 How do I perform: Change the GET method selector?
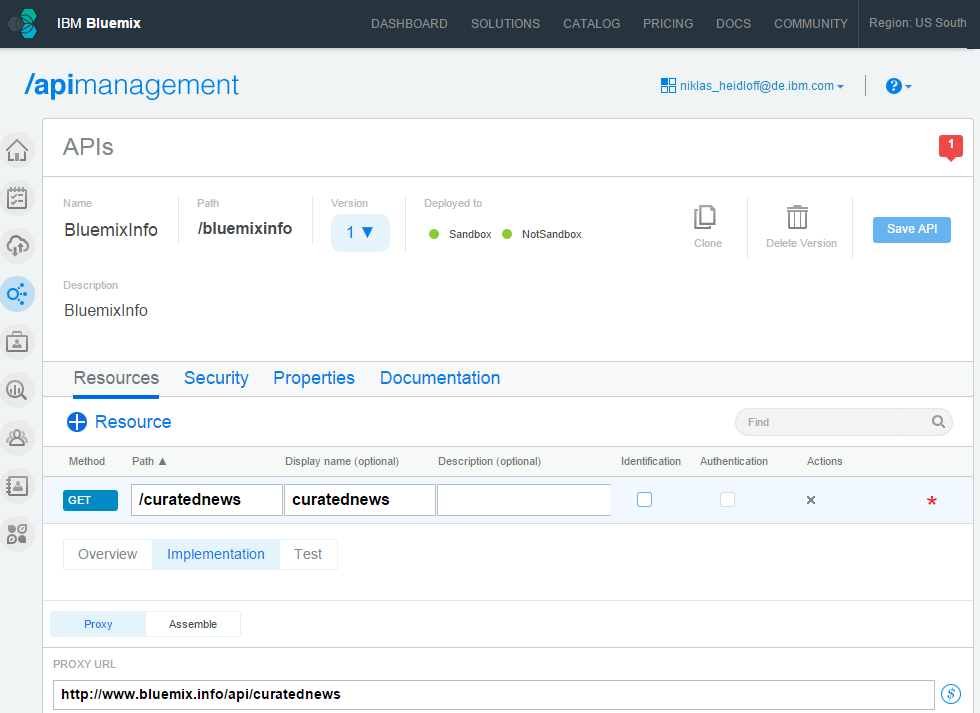pyautogui.click(x=91, y=500)
